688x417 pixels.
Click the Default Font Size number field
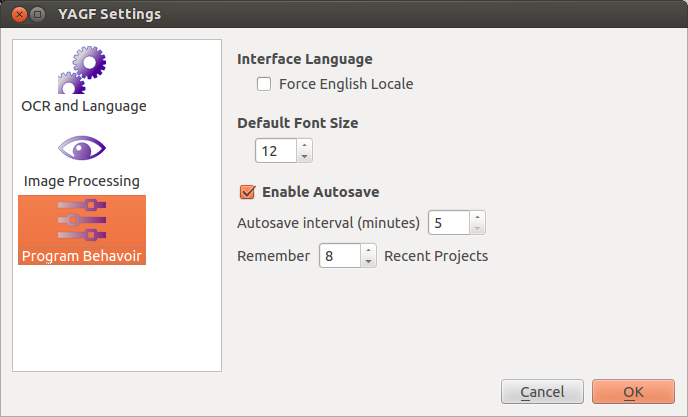(x=276, y=152)
